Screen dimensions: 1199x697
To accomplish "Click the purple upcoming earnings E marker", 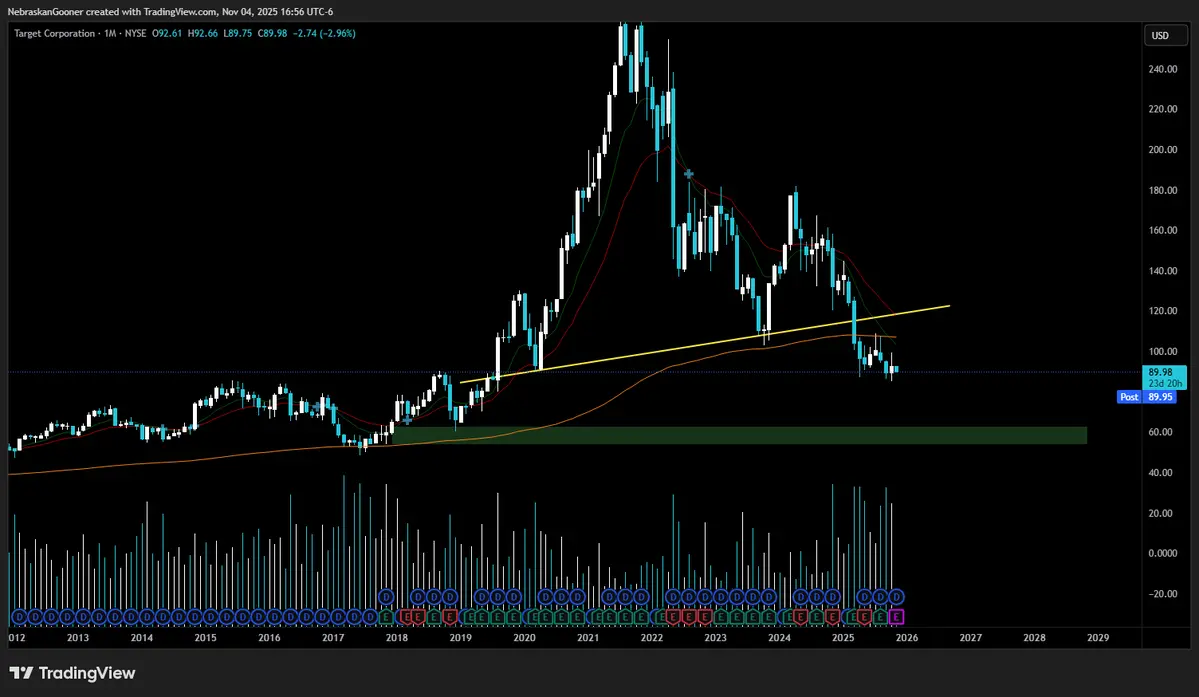I will tap(896, 616).
